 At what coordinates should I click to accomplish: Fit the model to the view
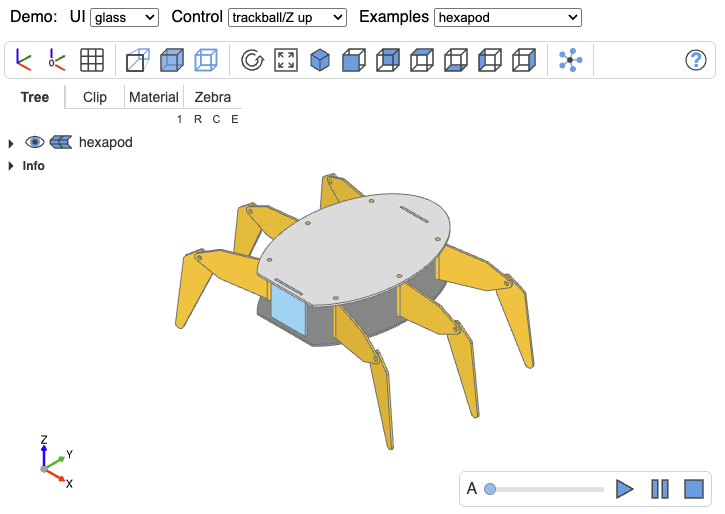pos(286,60)
